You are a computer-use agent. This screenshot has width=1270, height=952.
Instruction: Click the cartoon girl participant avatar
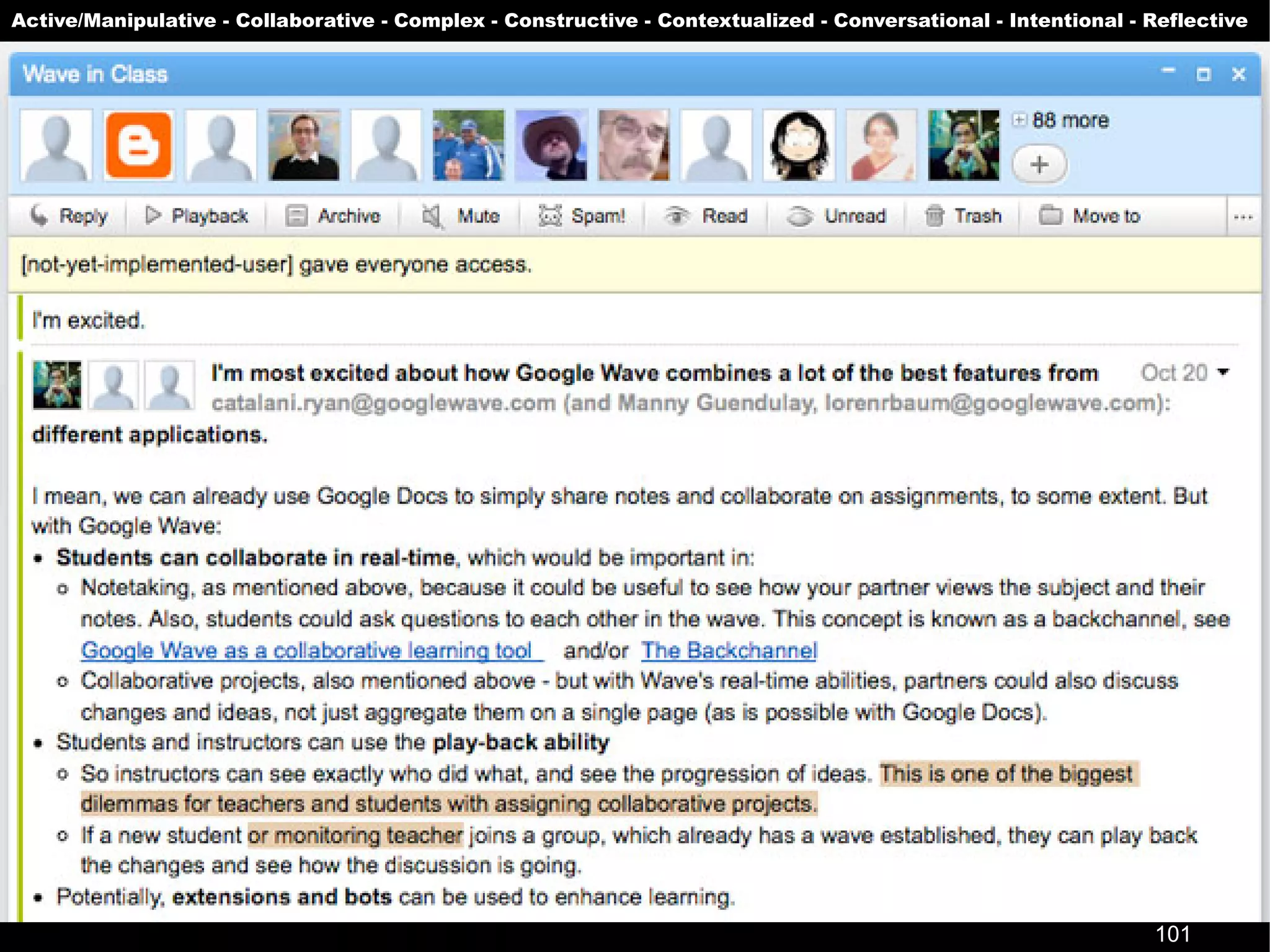point(799,145)
